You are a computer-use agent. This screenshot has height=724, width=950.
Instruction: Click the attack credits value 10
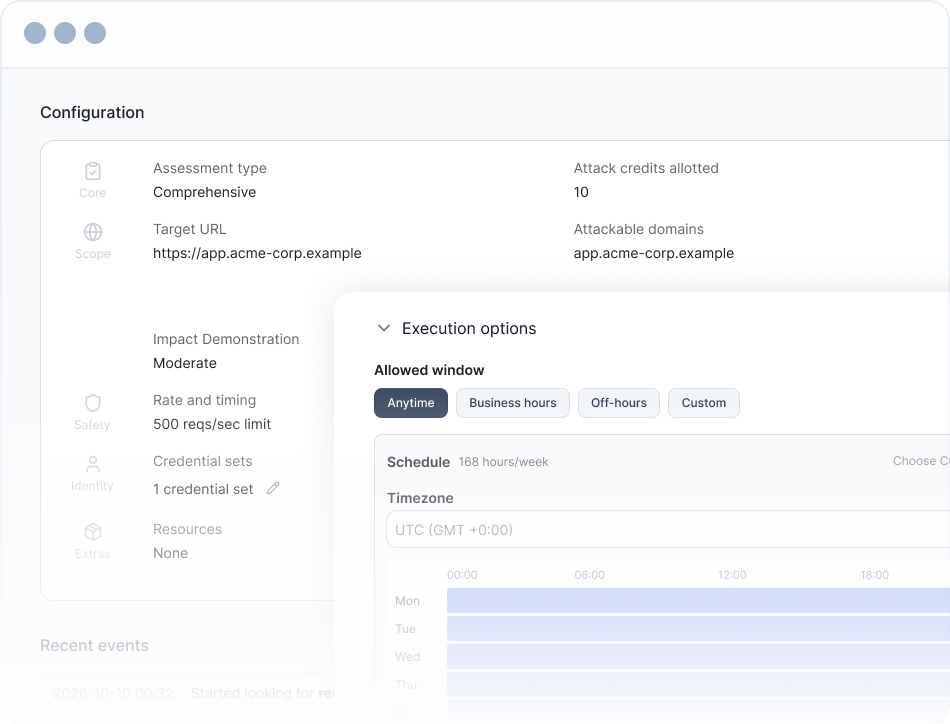point(581,192)
